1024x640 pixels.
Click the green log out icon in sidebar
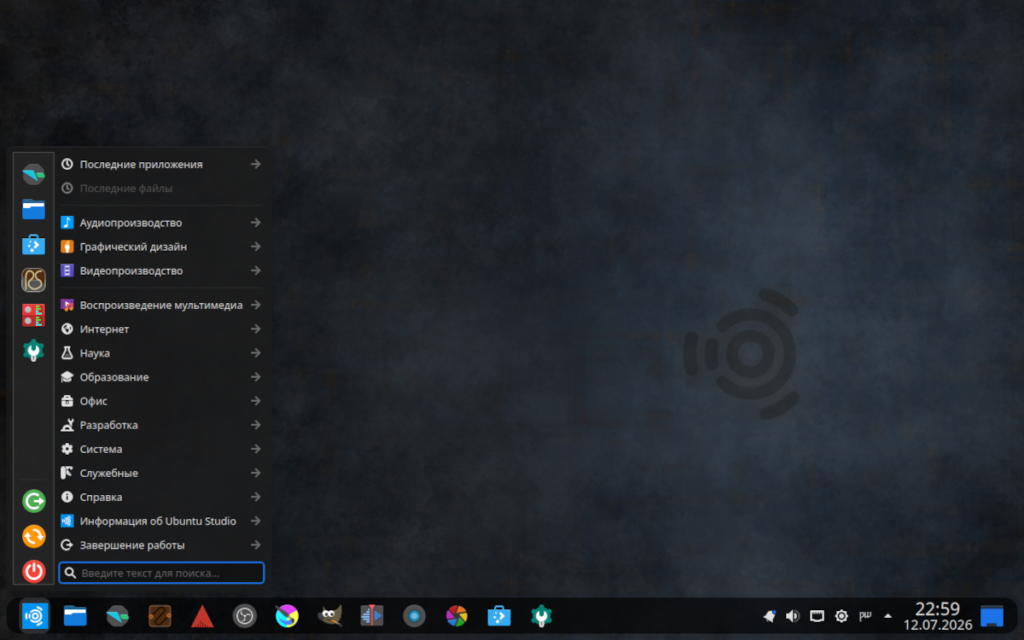point(33,501)
